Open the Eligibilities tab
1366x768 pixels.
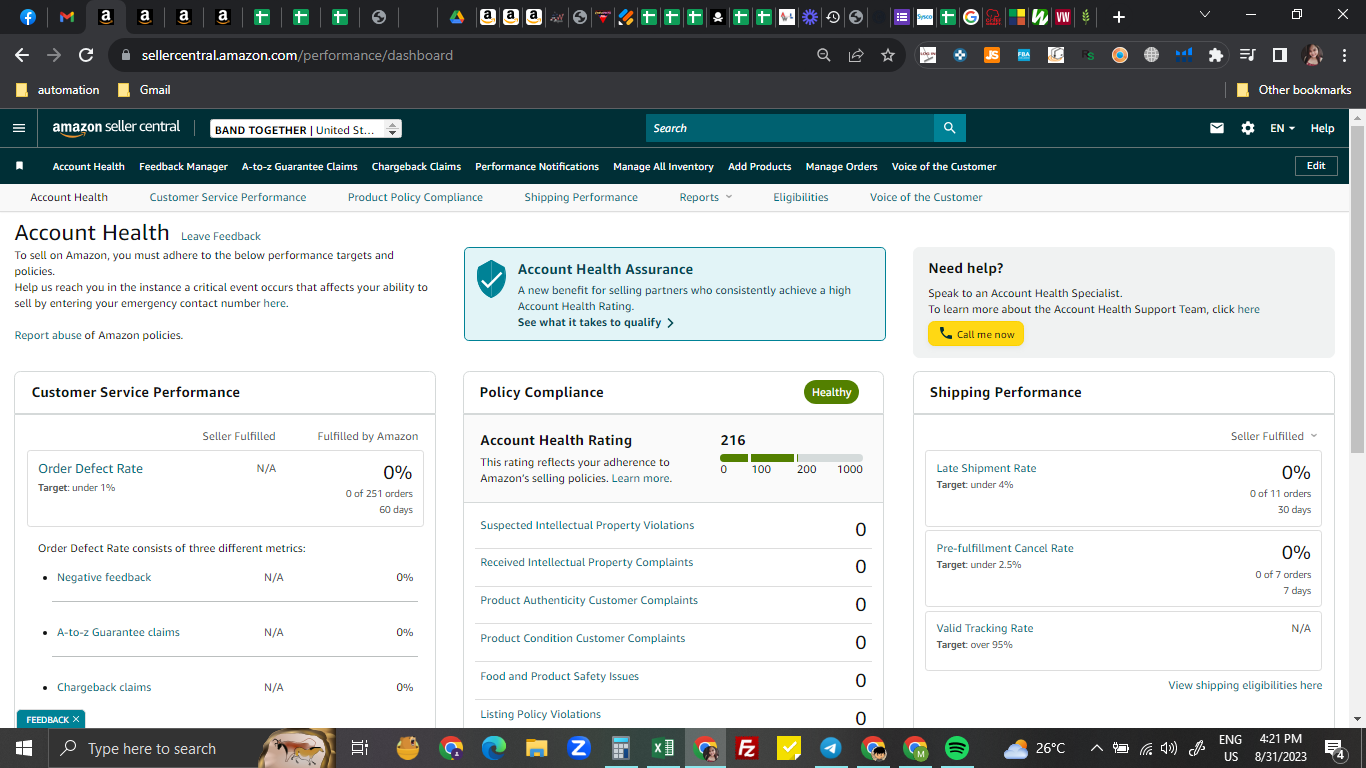click(801, 197)
